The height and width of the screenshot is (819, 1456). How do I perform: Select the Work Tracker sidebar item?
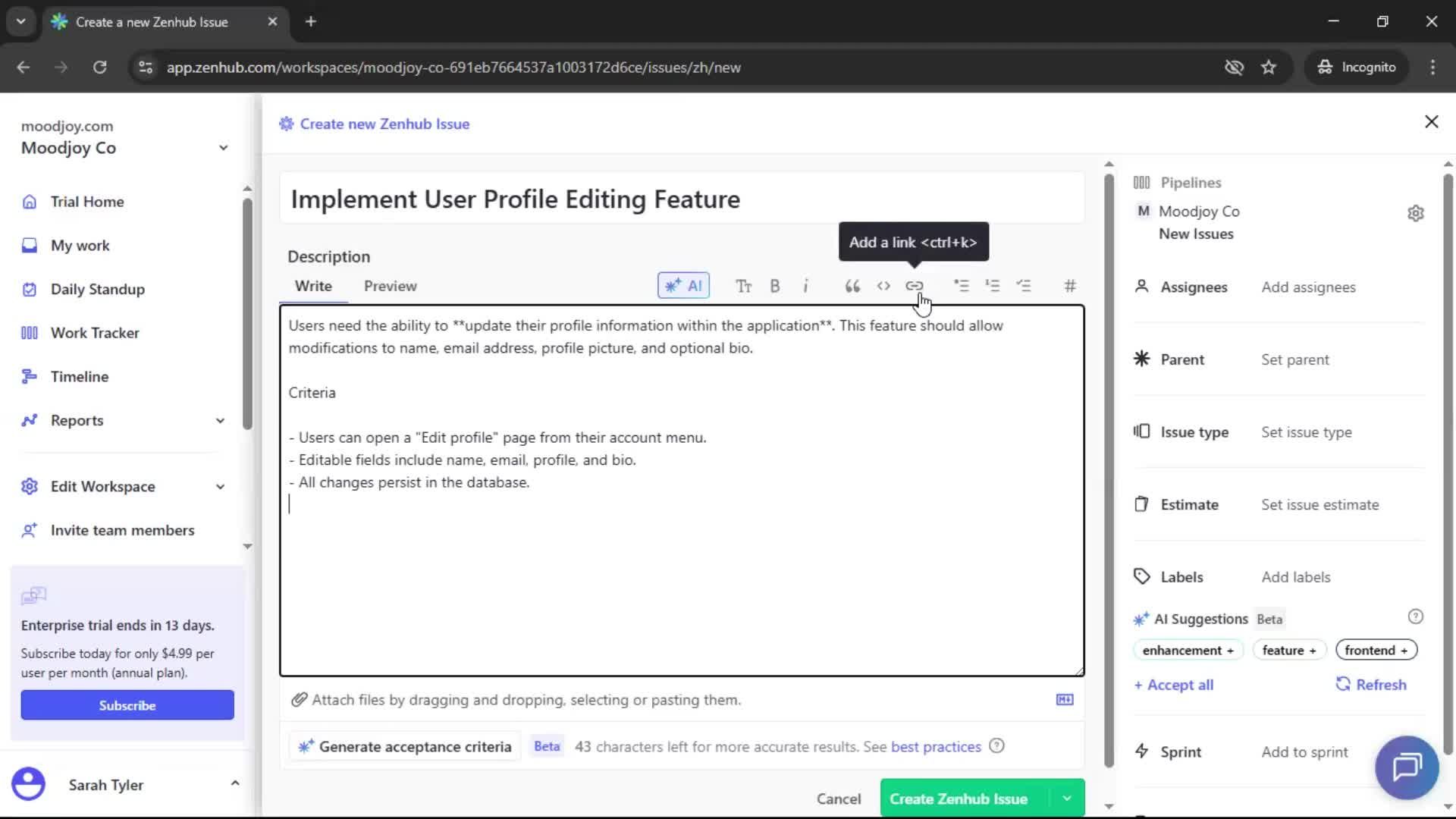[x=94, y=332]
